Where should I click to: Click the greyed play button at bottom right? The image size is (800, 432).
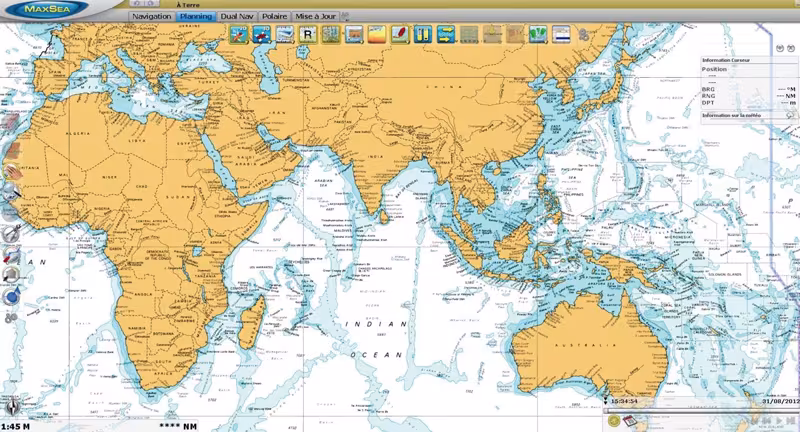[x=779, y=421]
